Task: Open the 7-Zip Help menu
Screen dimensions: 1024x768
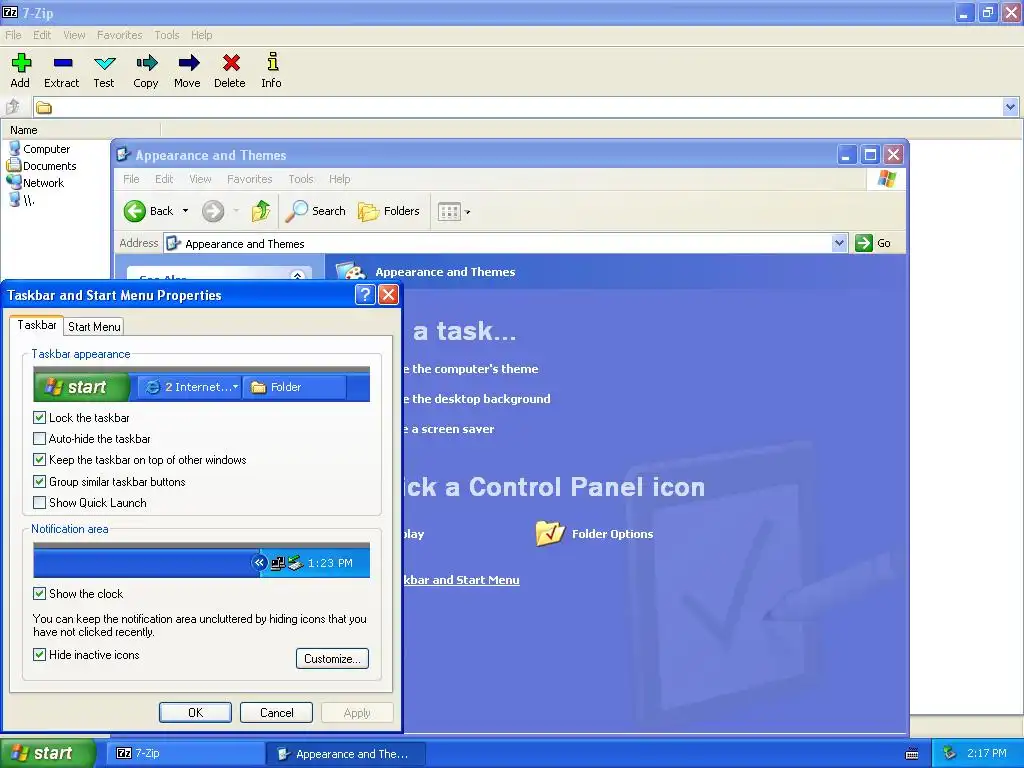Action: pos(202,35)
